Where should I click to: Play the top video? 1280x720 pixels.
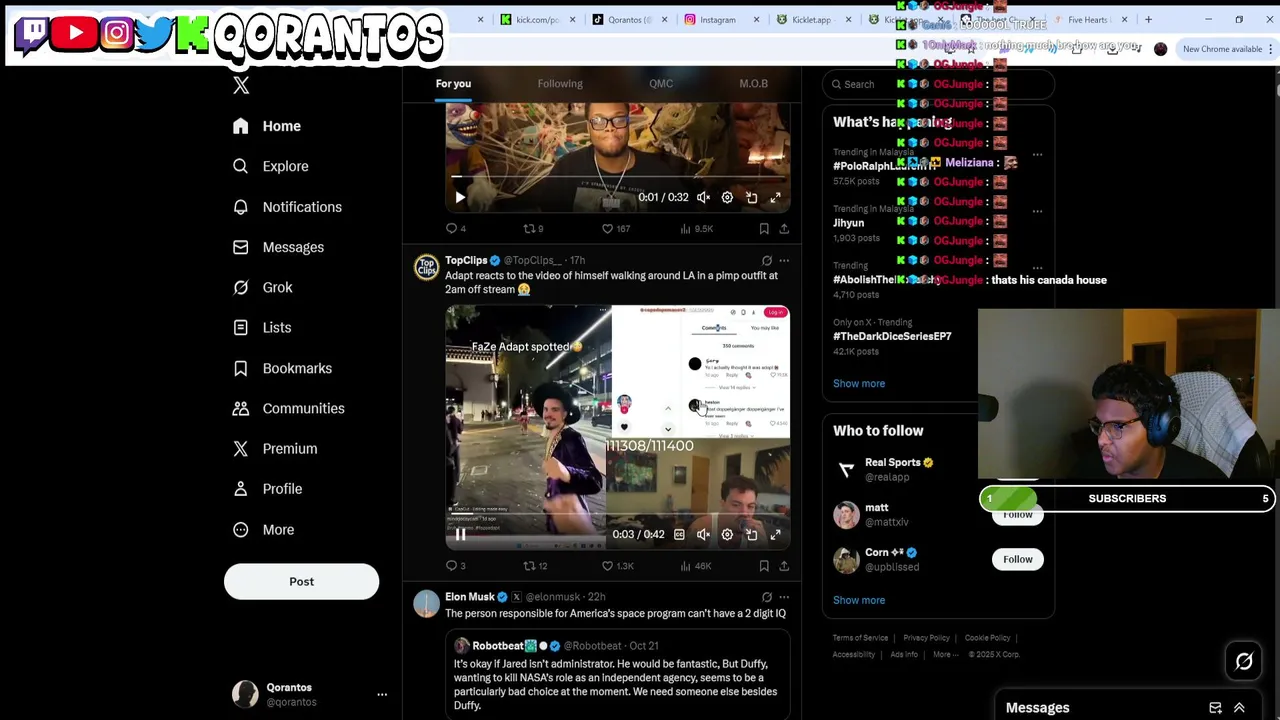coord(460,198)
